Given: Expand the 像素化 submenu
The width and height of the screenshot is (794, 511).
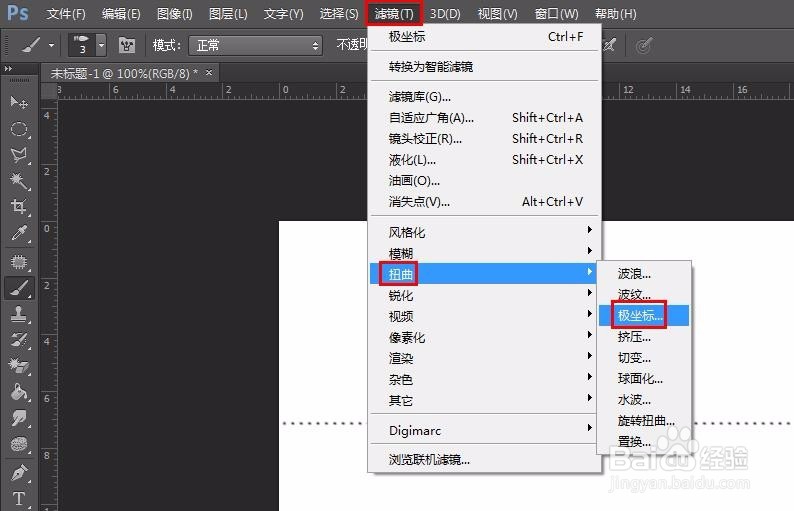Looking at the screenshot, I should click(x=485, y=337).
